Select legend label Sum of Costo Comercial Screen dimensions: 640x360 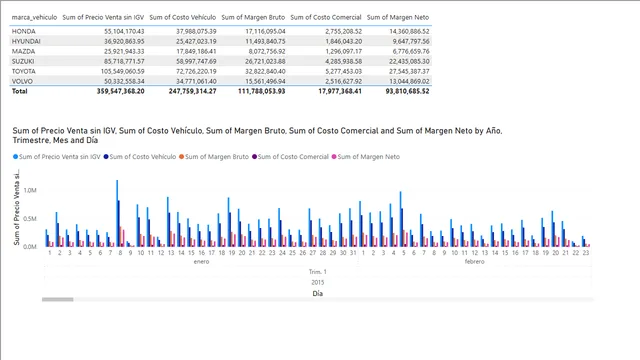tap(293, 157)
